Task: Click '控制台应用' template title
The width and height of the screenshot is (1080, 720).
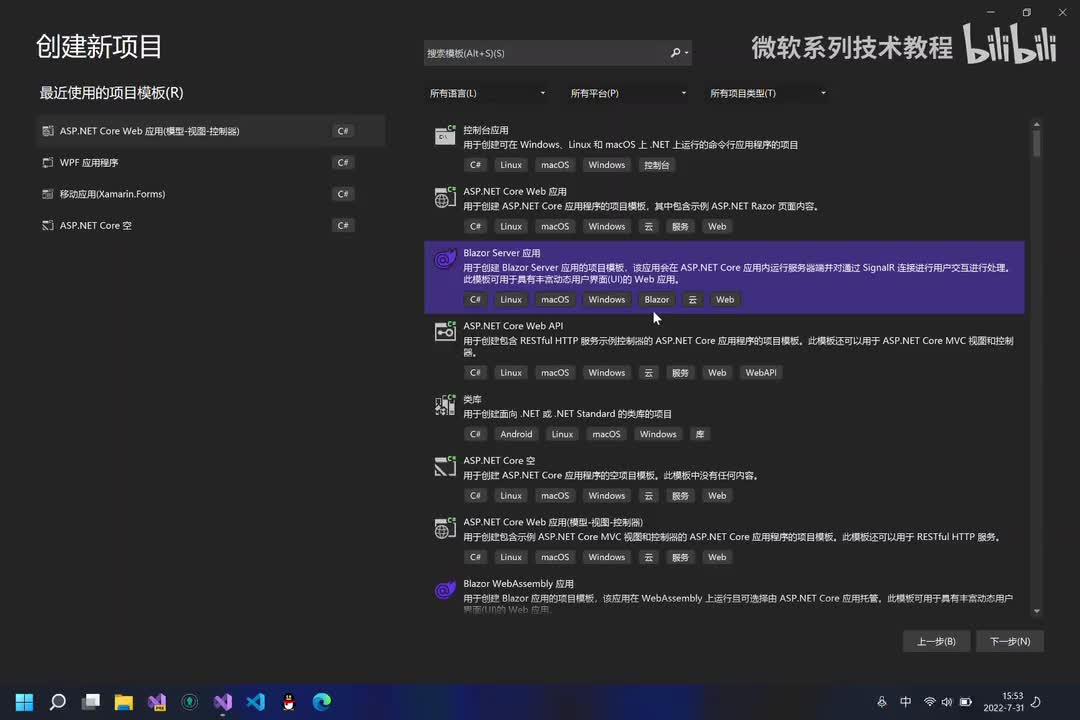Action: tap(486, 130)
